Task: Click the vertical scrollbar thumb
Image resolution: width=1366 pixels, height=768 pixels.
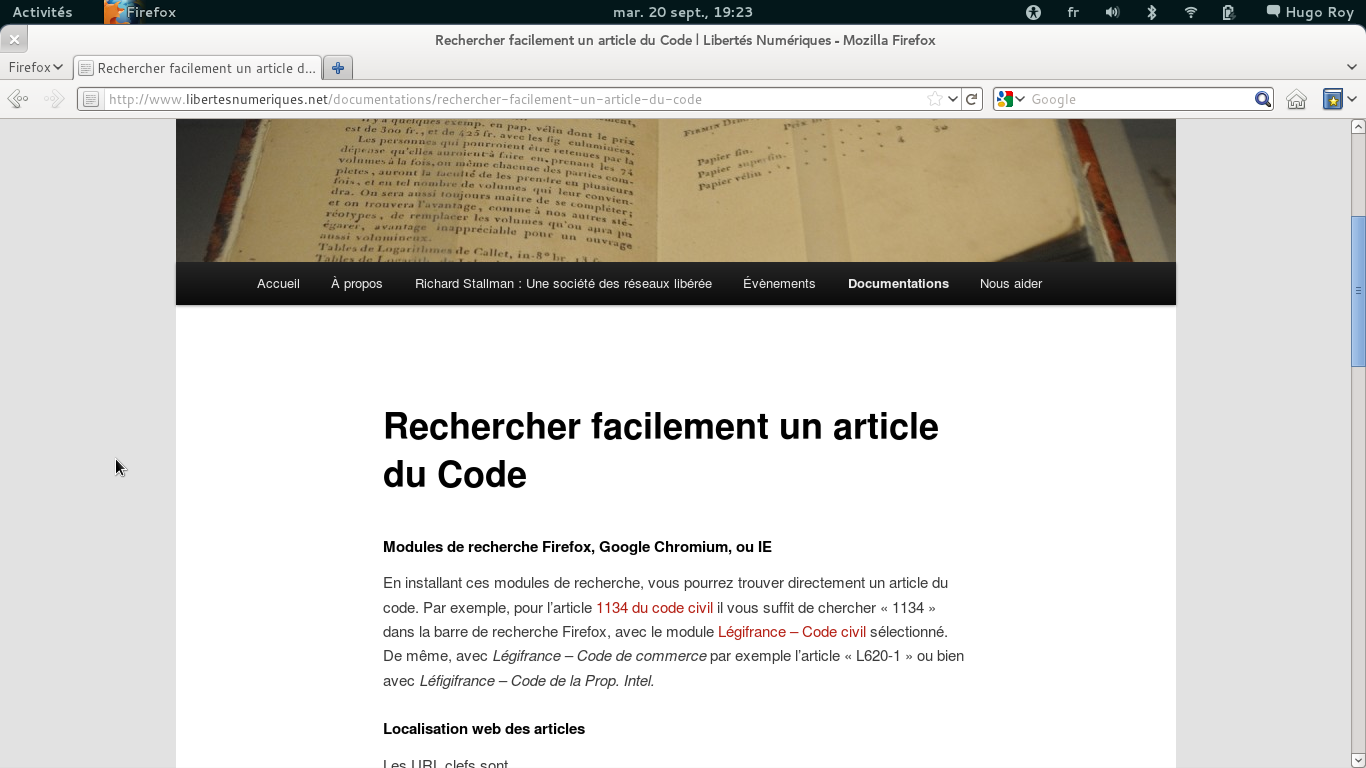Action: [1358, 291]
